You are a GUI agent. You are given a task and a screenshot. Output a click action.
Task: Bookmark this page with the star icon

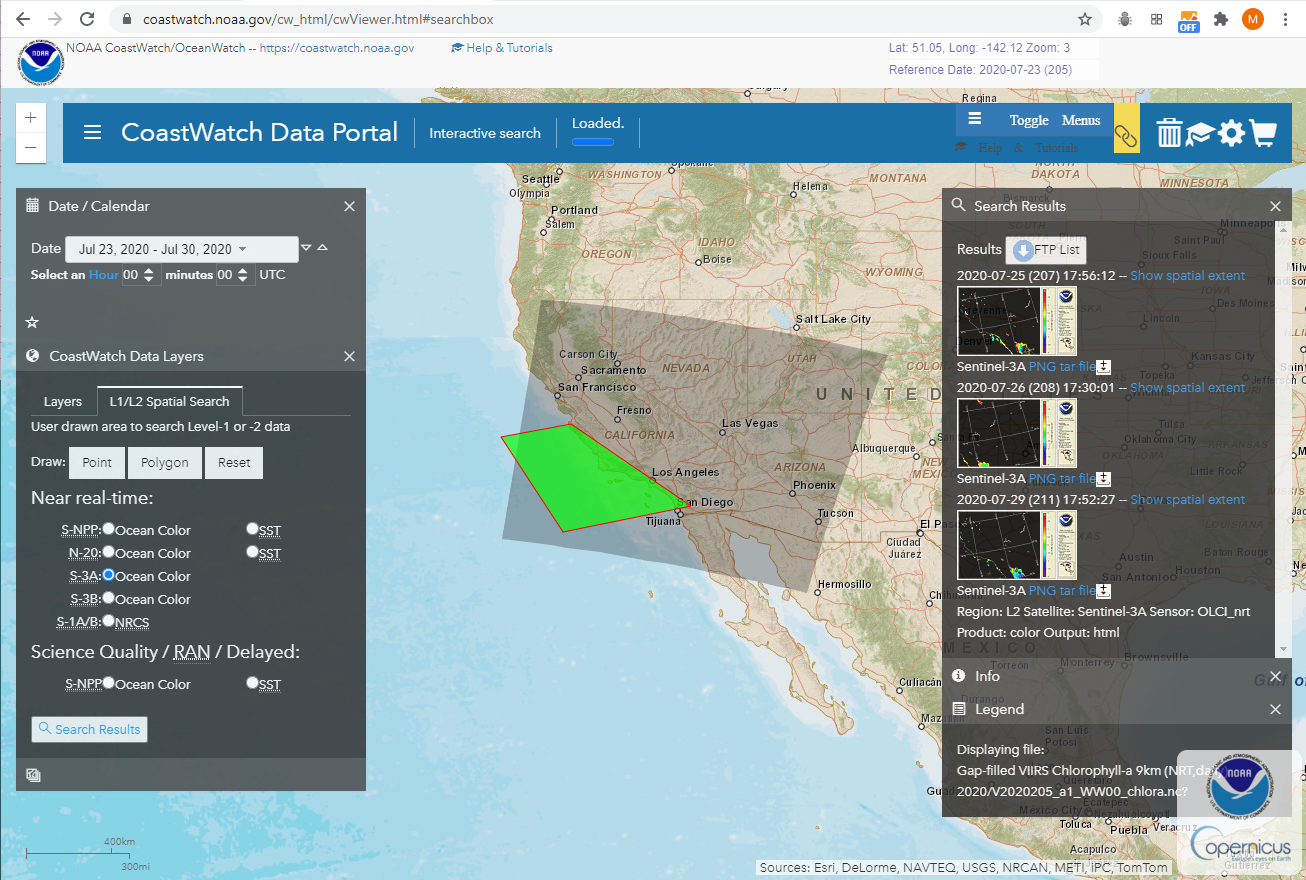pyautogui.click(x=1084, y=19)
